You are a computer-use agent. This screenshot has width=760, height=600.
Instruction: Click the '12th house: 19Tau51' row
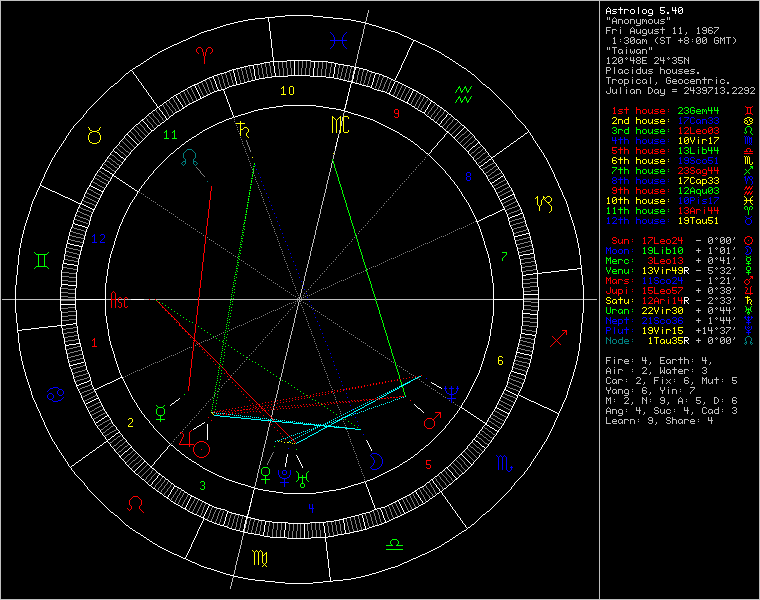pyautogui.click(x=662, y=221)
